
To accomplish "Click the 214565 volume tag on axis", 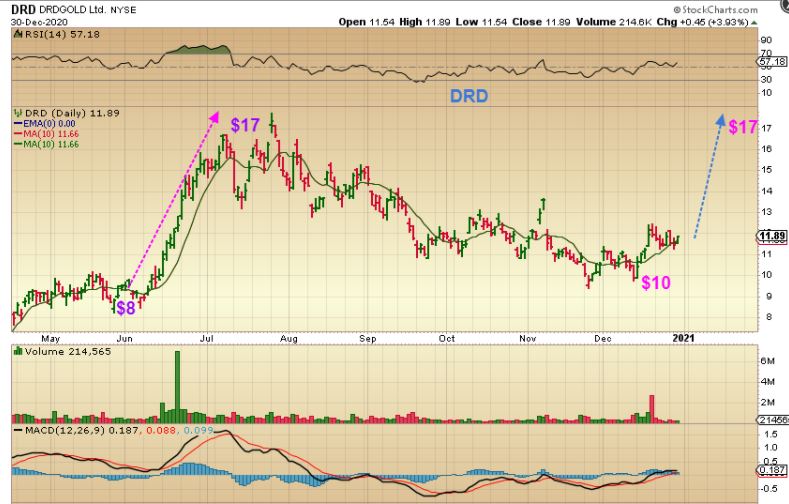I will [772, 420].
